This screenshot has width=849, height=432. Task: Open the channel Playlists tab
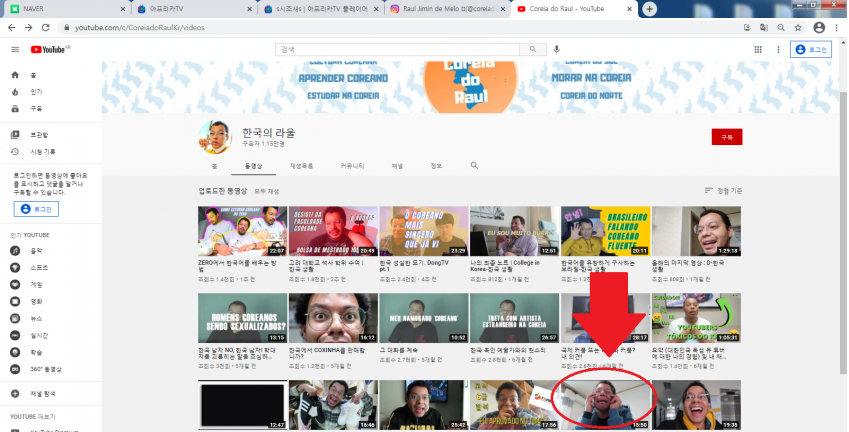click(x=302, y=166)
